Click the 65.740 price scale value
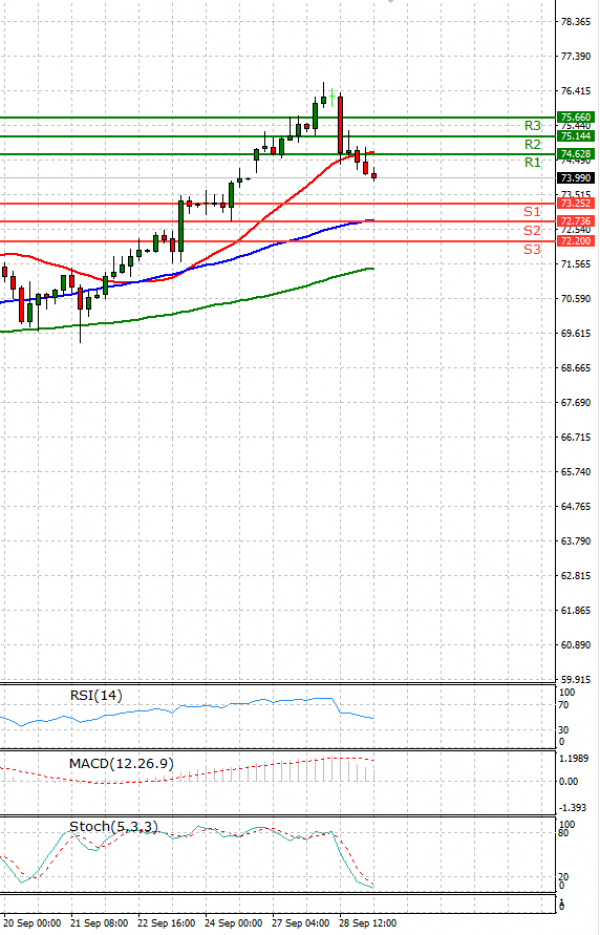The height and width of the screenshot is (935, 600). pos(576,472)
